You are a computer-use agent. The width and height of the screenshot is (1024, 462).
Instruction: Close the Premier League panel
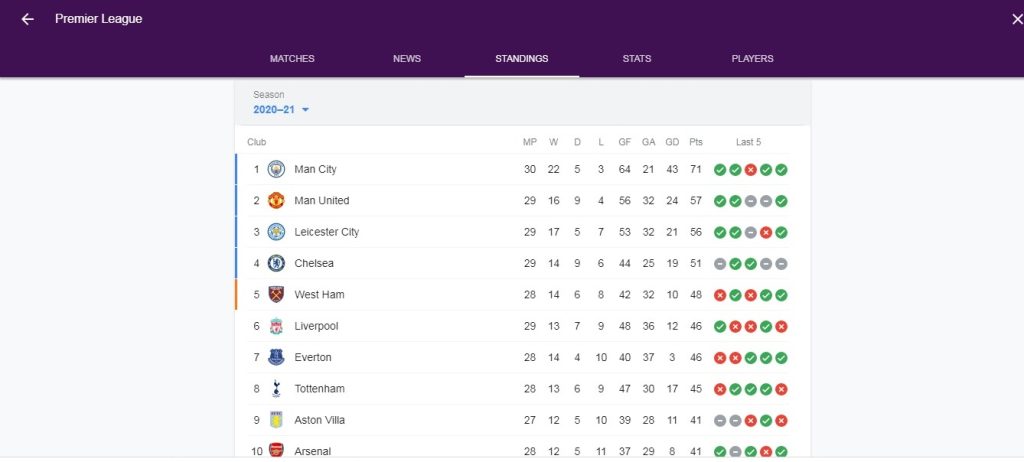pyautogui.click(x=1017, y=19)
